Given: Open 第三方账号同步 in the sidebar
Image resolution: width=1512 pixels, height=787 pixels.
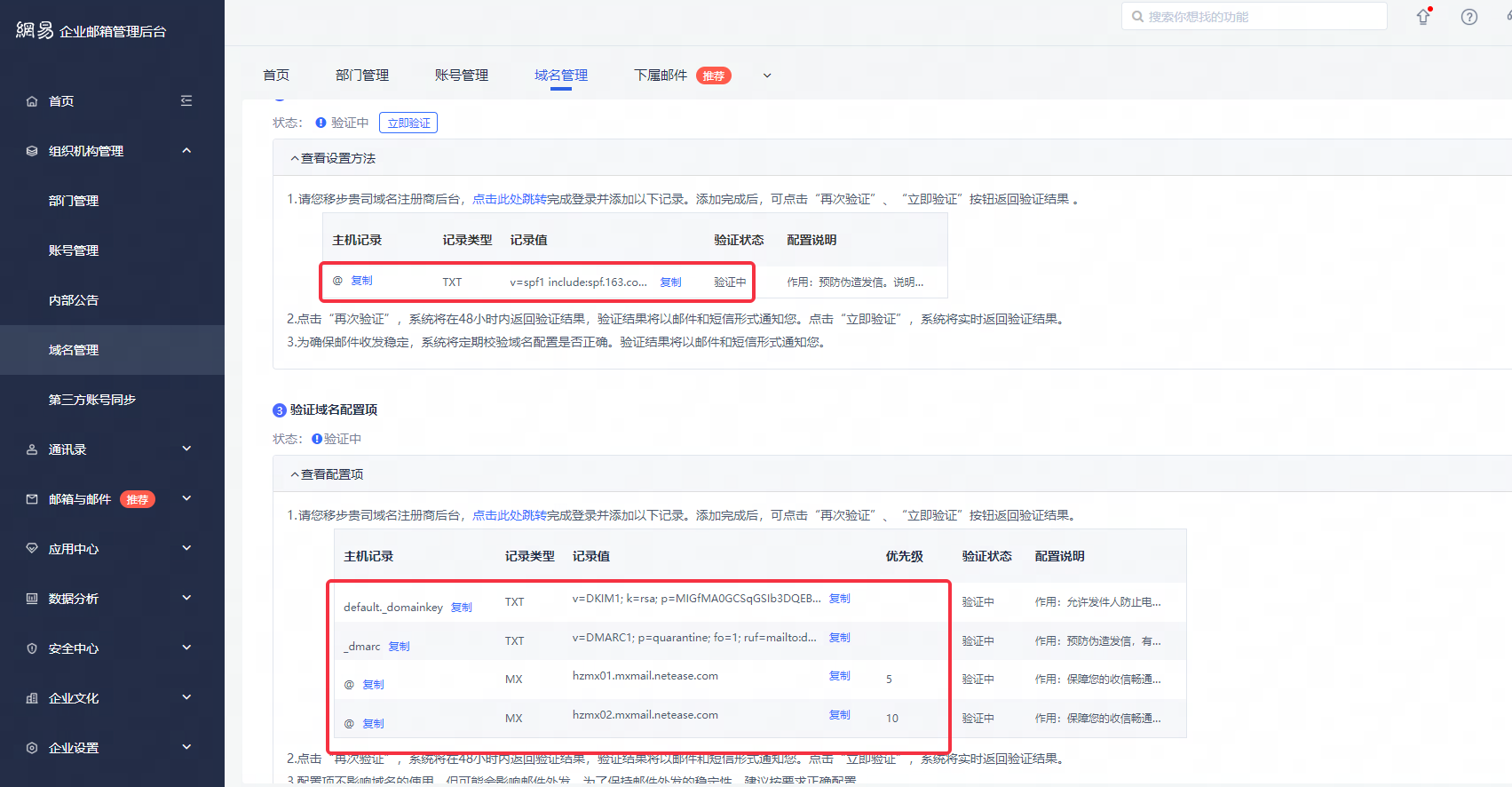Looking at the screenshot, I should coord(92,400).
